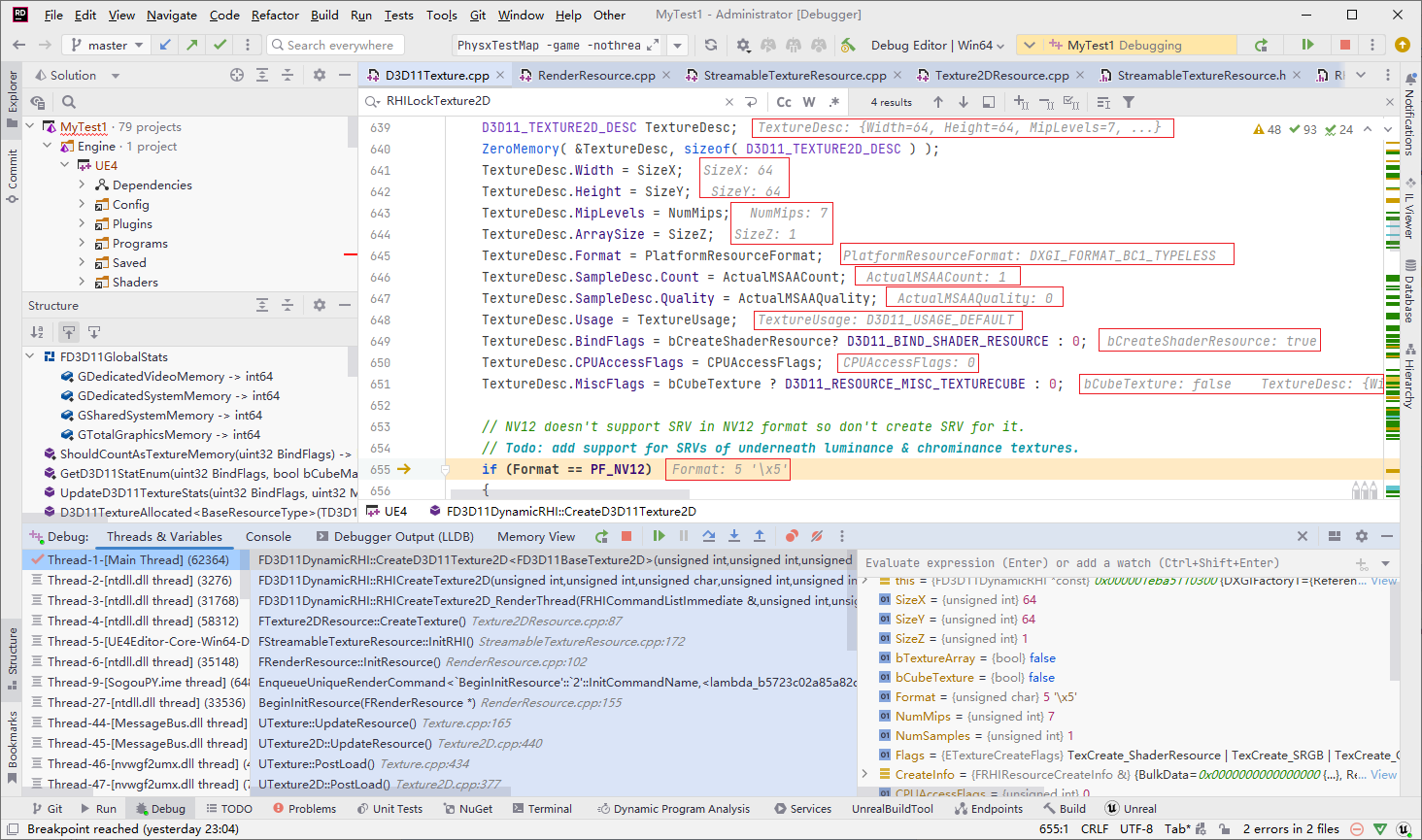Click the Step Into icon in the debug toolbar
This screenshot has width=1422, height=840.
point(734,536)
